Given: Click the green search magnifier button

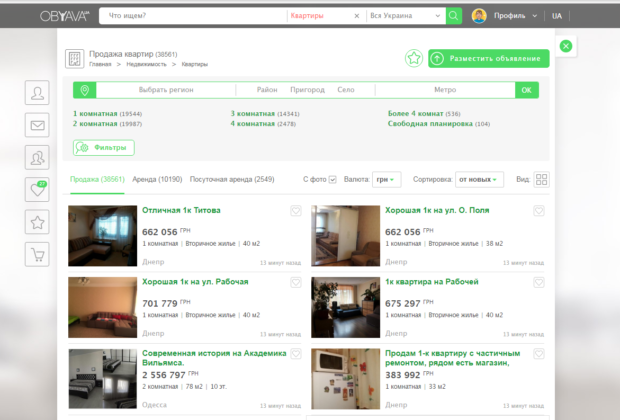Looking at the screenshot, I should 454,16.
